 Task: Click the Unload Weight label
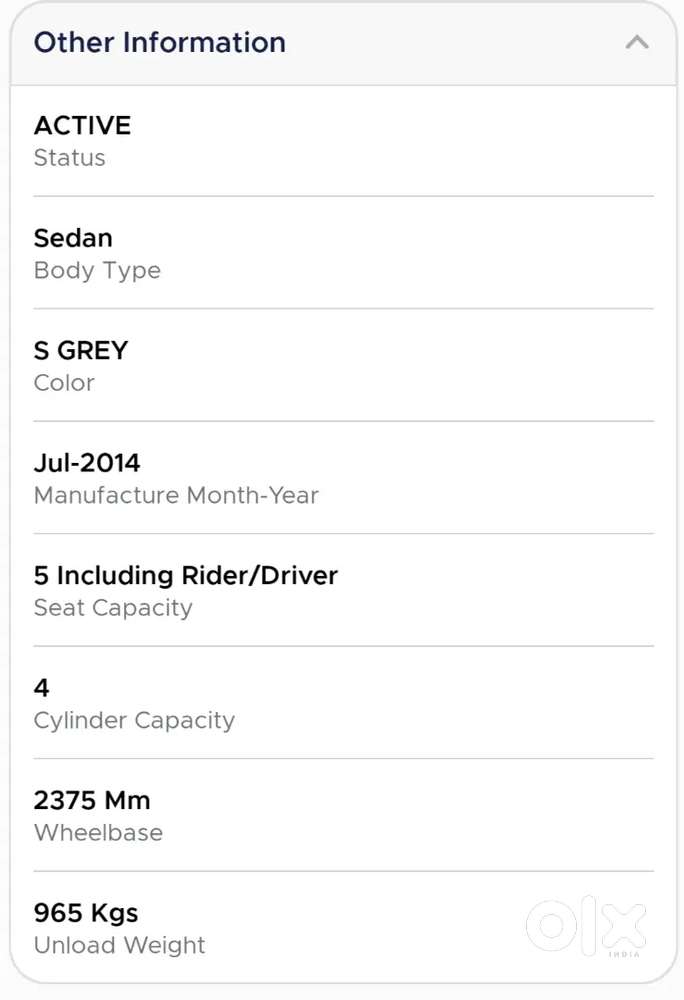[119, 944]
